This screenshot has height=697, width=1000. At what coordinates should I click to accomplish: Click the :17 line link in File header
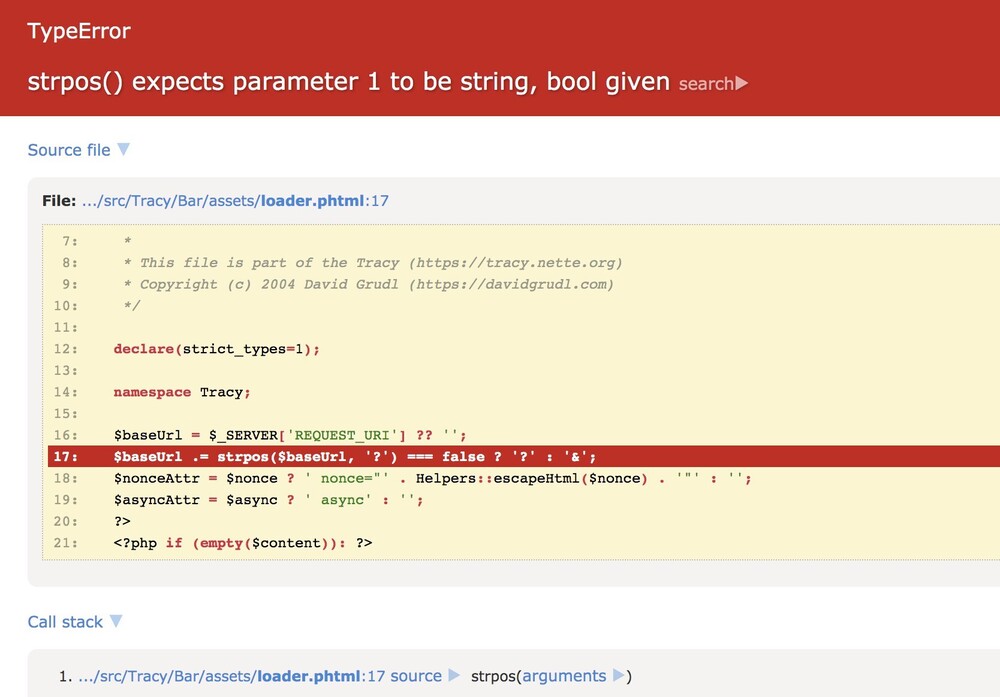pyautogui.click(x=377, y=200)
